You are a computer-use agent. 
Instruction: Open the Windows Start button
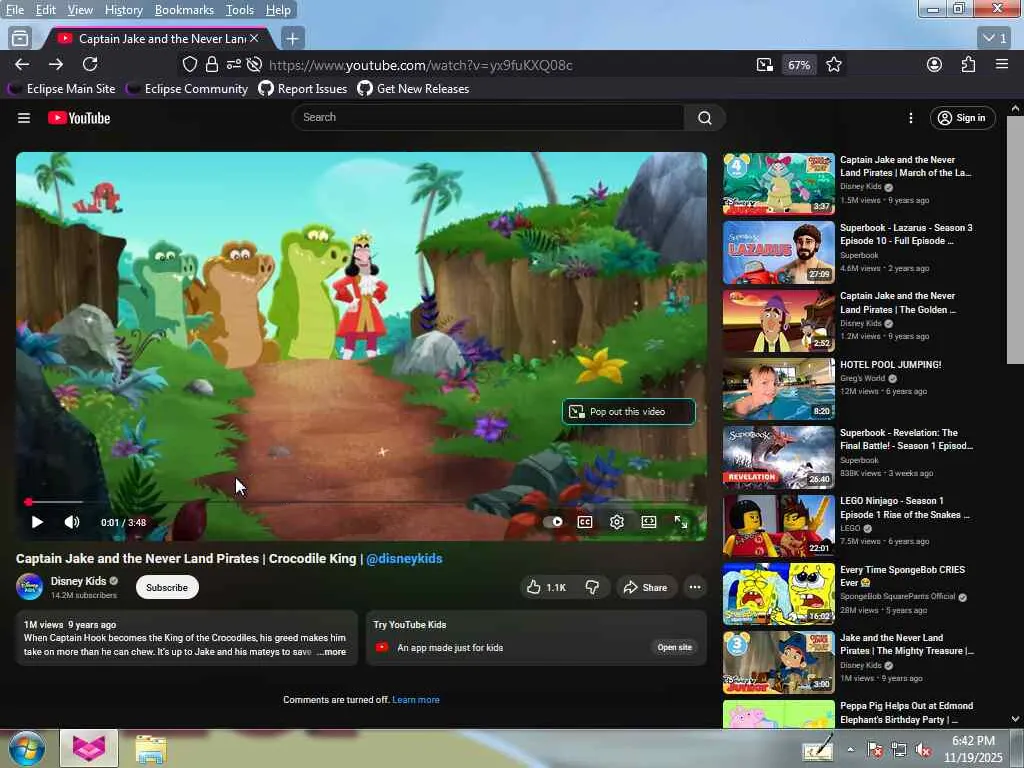tap(27, 748)
